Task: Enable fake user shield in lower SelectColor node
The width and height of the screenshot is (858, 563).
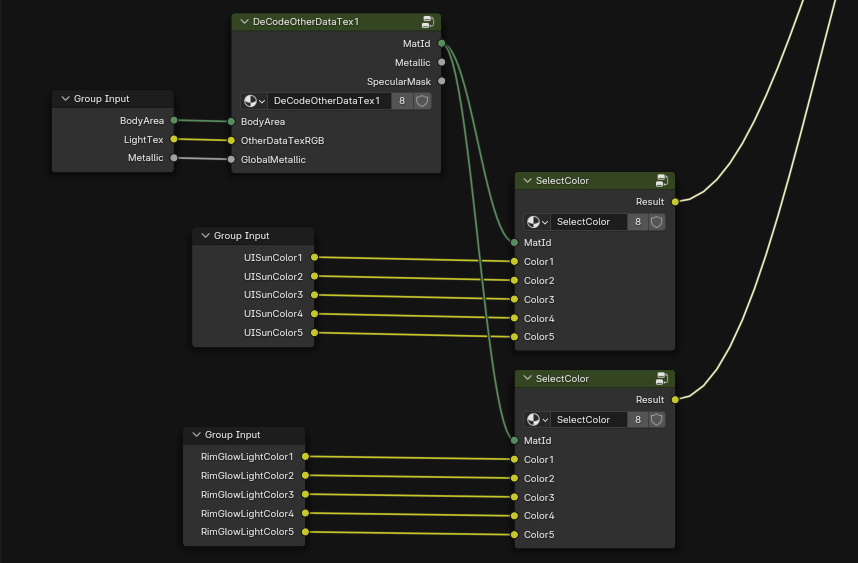Action: (x=657, y=420)
